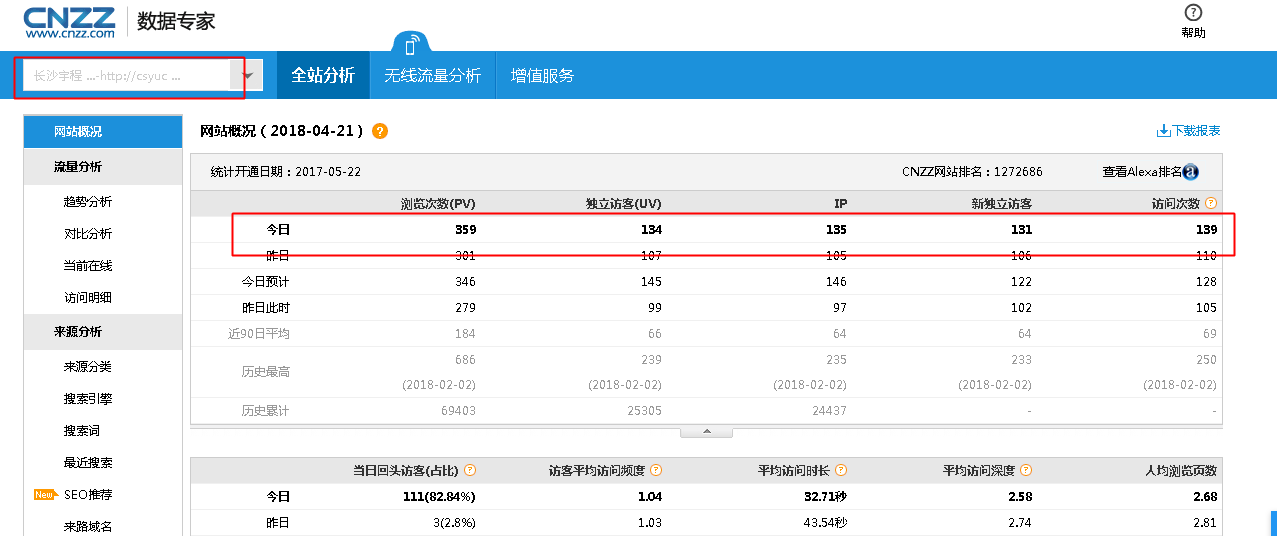Click help icon beside 平均访问深度
This screenshot has width=1277, height=536.
1026,470
